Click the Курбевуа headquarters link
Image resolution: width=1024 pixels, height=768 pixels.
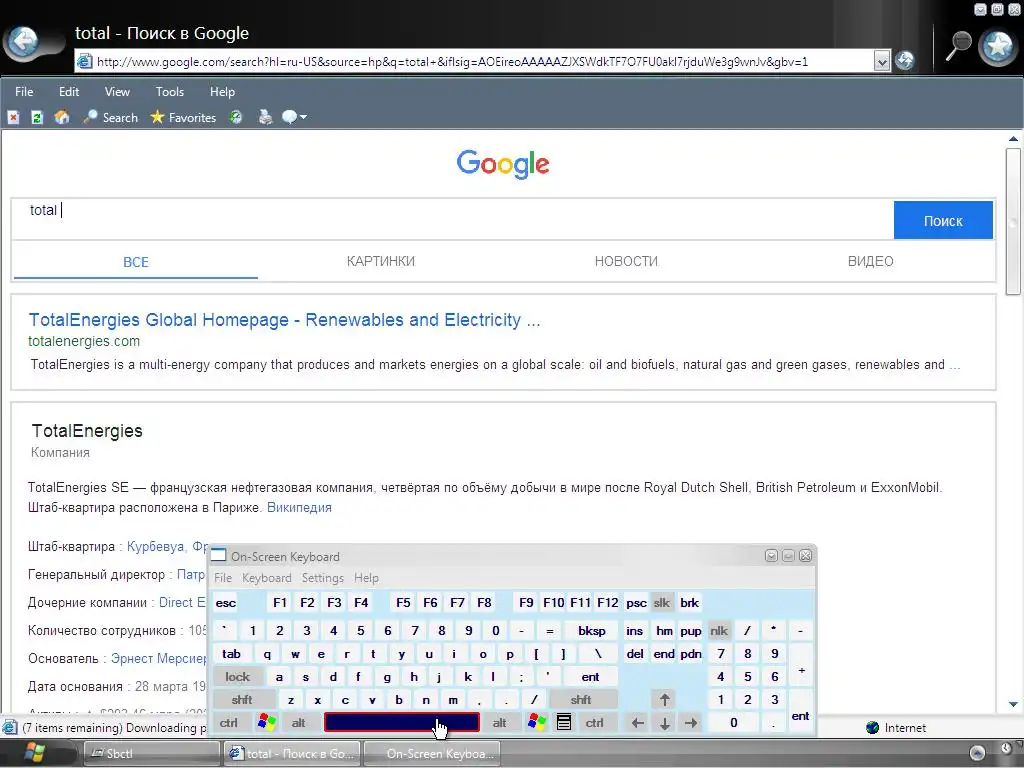tap(155, 546)
